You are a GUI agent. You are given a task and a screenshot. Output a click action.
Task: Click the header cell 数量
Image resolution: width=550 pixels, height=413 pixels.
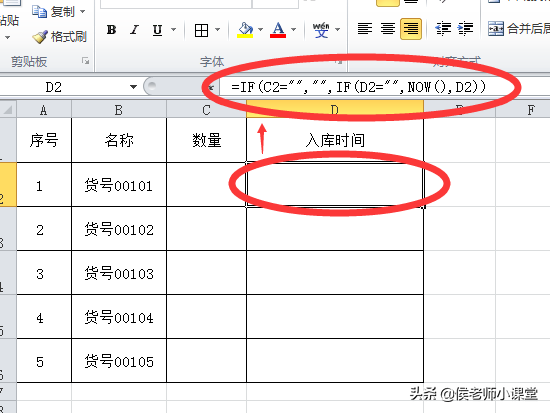click(206, 140)
